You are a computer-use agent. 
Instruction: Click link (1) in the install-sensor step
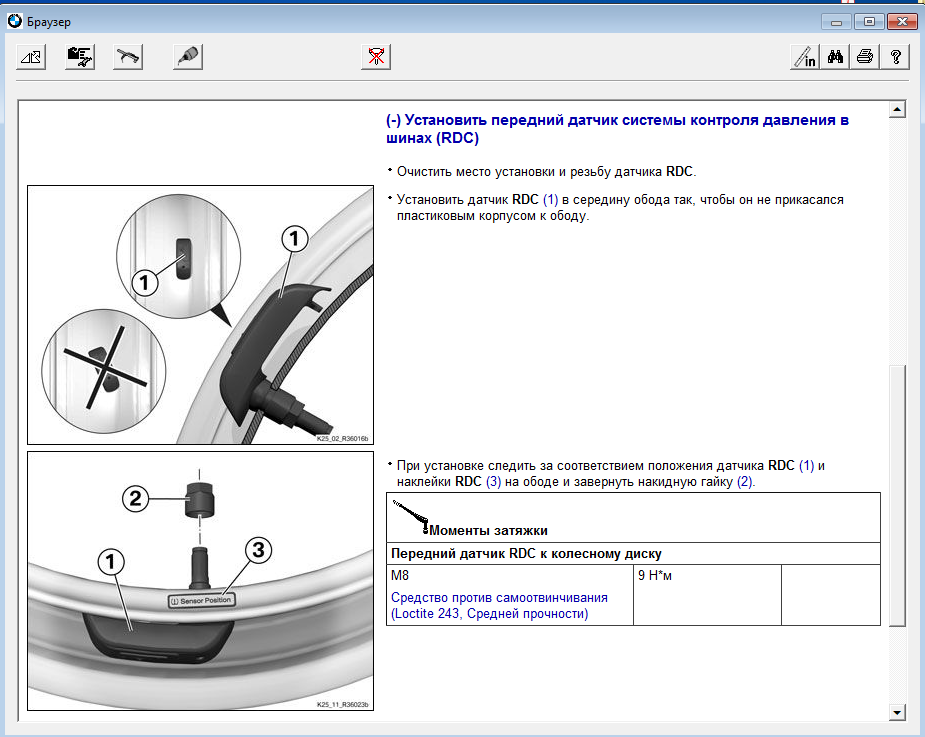(549, 199)
